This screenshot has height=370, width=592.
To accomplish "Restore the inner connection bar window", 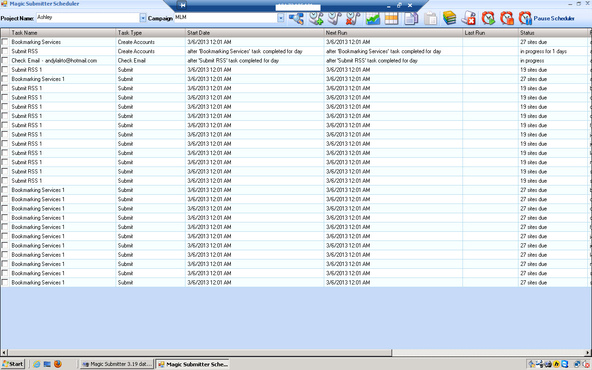I will (399, 5).
